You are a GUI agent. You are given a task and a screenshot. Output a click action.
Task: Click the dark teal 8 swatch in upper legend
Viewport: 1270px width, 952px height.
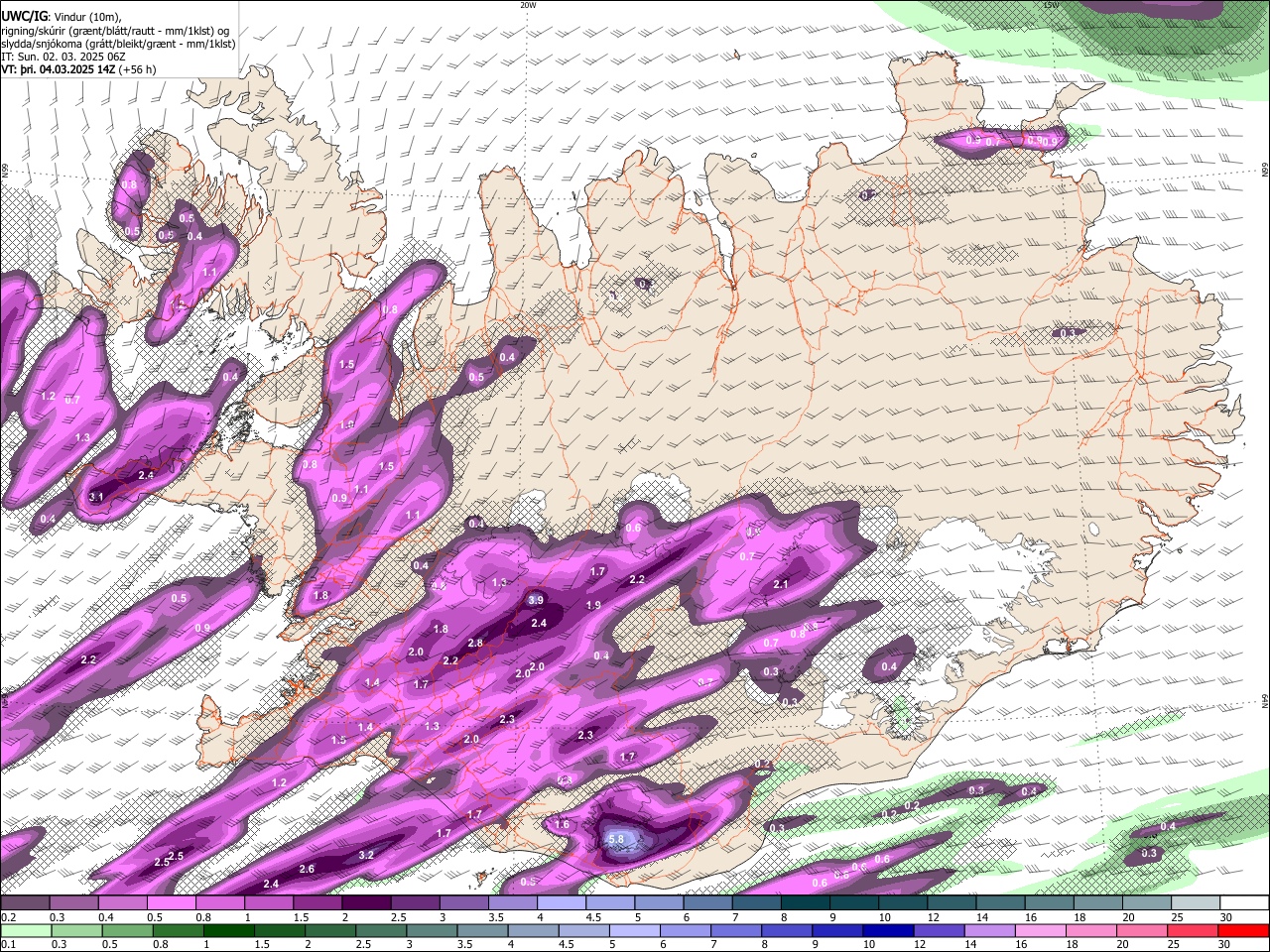805,903
